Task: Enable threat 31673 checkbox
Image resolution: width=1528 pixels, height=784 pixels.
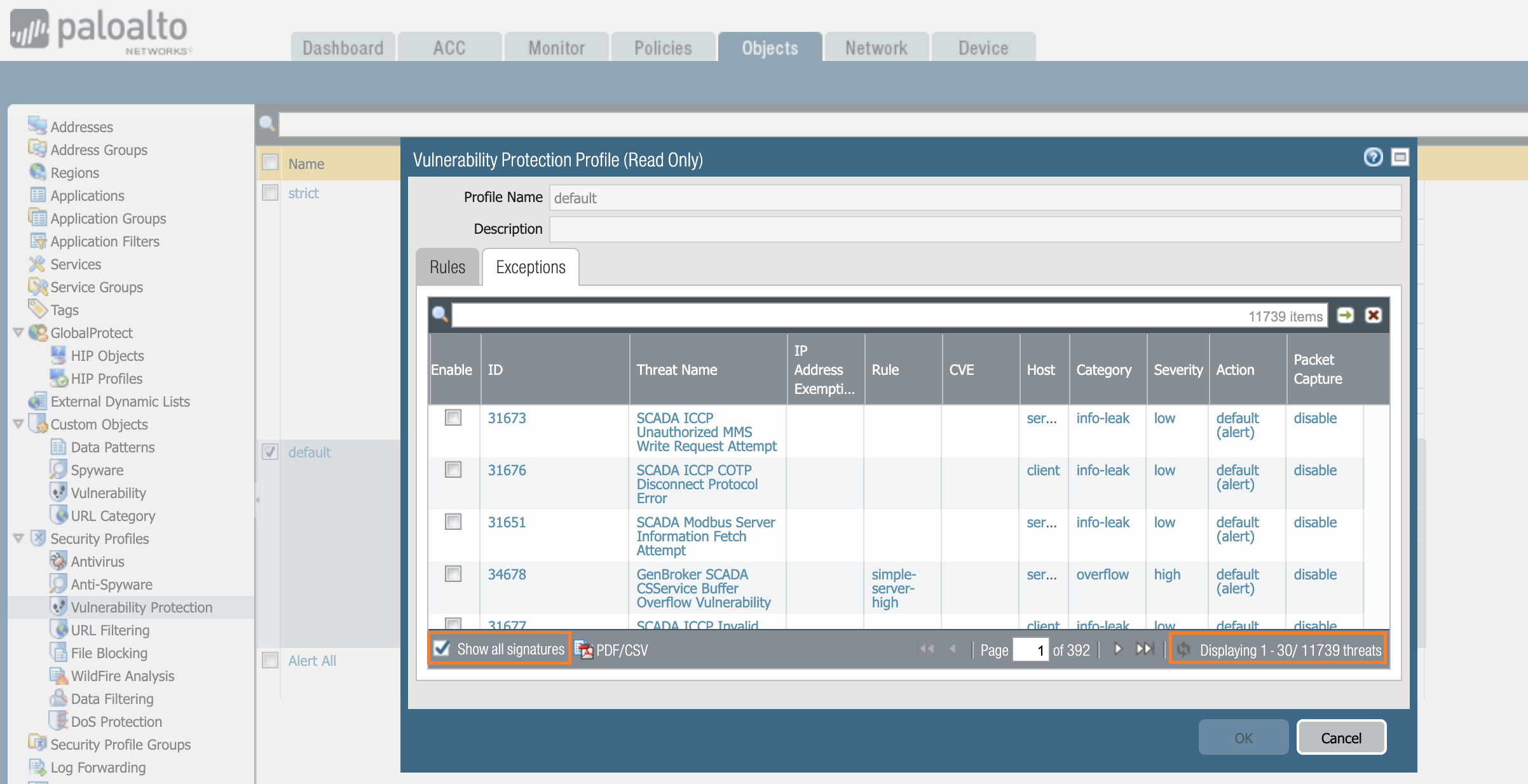Action: click(x=453, y=417)
